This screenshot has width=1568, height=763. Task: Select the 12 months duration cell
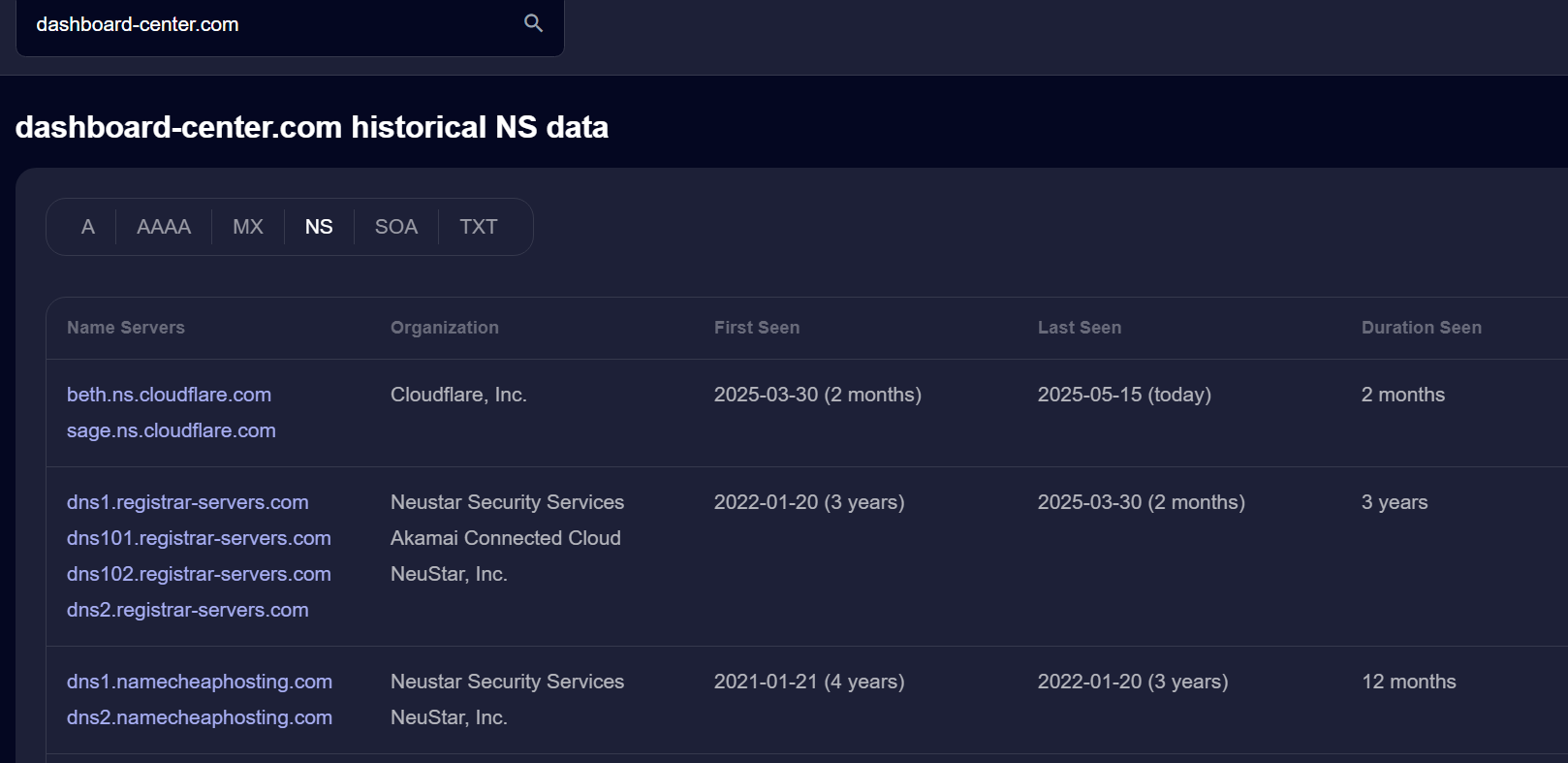[x=1409, y=682]
